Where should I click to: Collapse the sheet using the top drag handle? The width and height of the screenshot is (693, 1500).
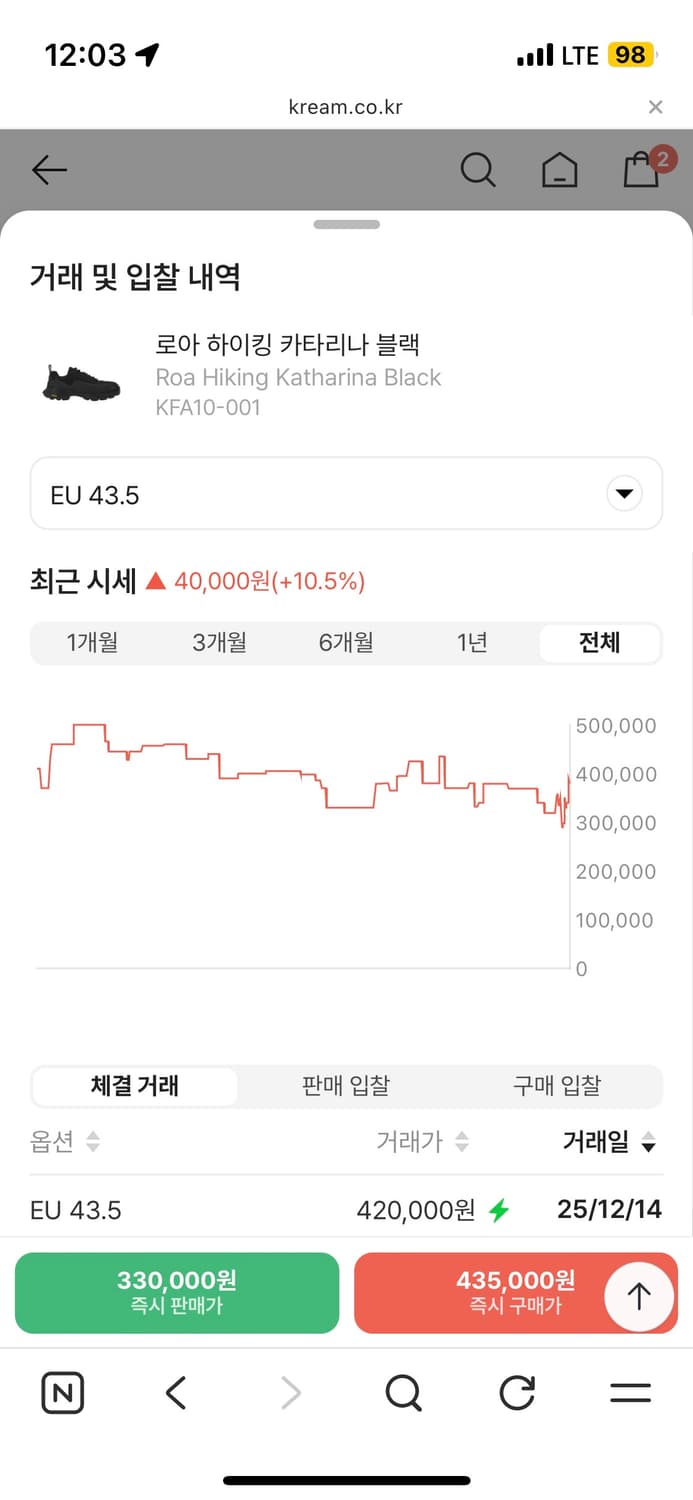pyautogui.click(x=346, y=224)
